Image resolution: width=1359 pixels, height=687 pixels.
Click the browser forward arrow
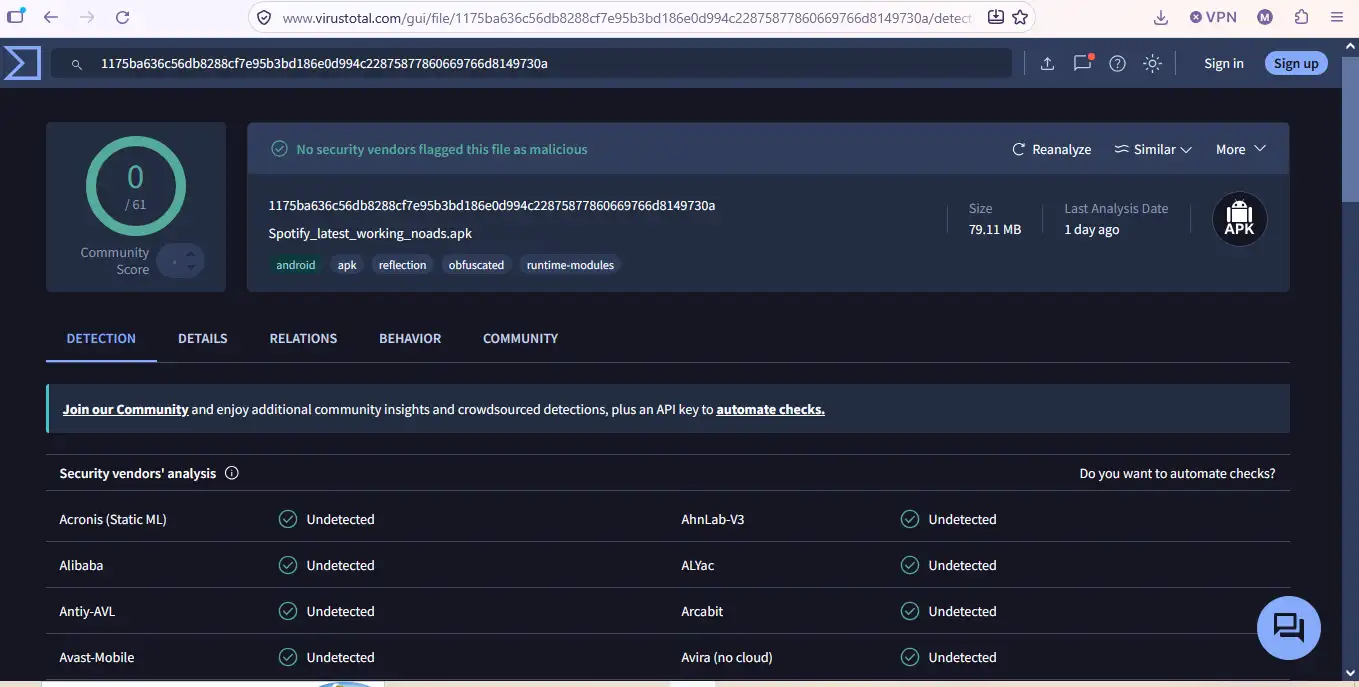click(x=87, y=17)
